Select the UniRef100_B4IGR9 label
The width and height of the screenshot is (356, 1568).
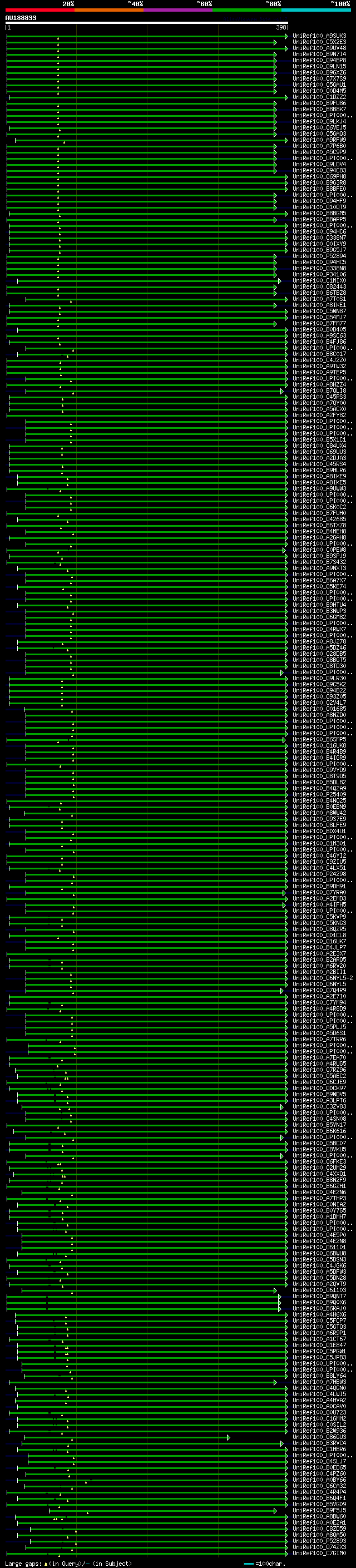[x=319, y=758]
